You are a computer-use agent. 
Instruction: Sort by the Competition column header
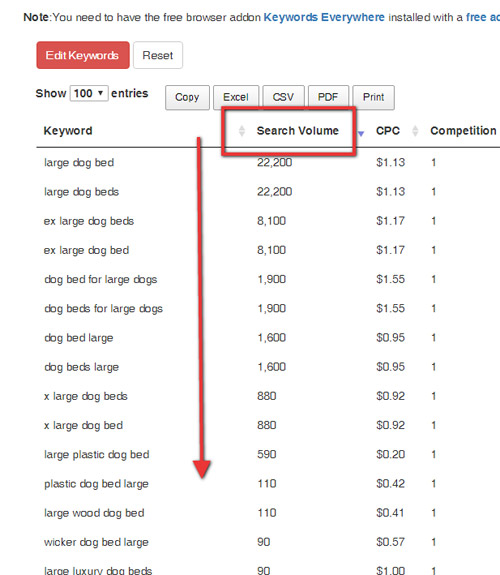463,131
